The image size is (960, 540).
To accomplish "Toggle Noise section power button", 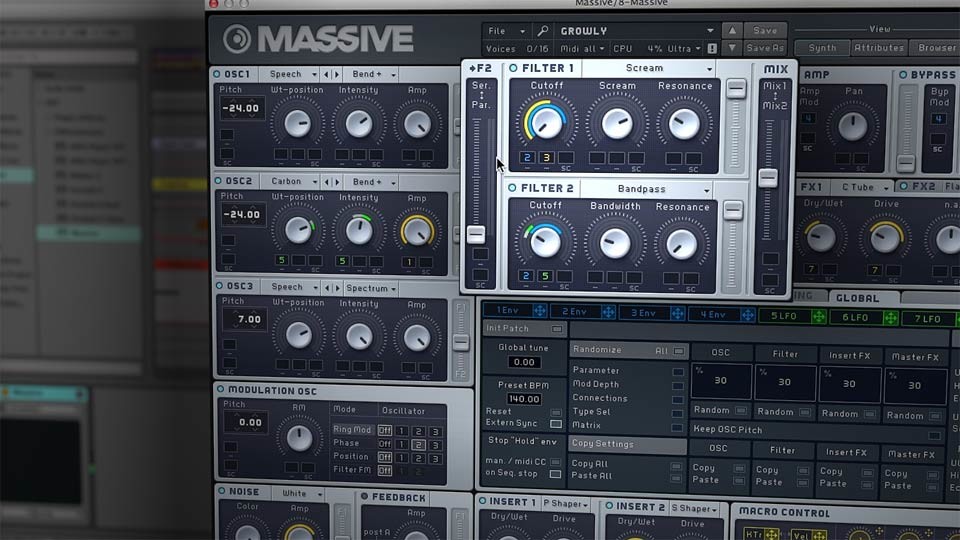I will click(222, 491).
